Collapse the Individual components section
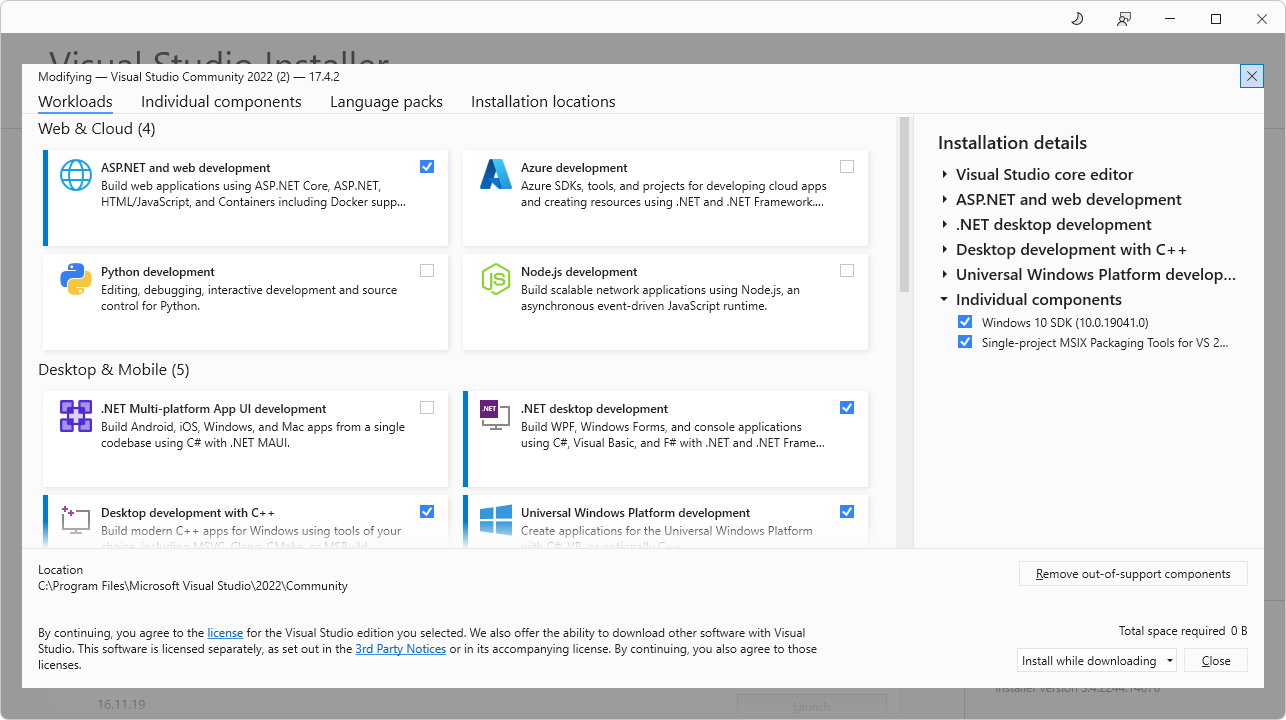 tap(943, 299)
